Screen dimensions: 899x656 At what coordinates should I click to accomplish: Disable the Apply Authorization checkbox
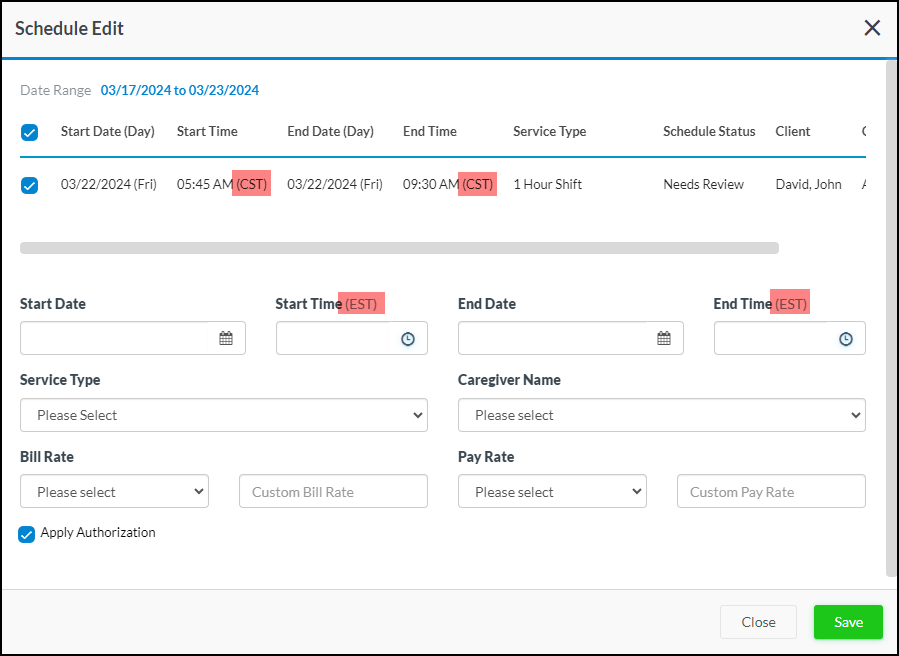(27, 534)
